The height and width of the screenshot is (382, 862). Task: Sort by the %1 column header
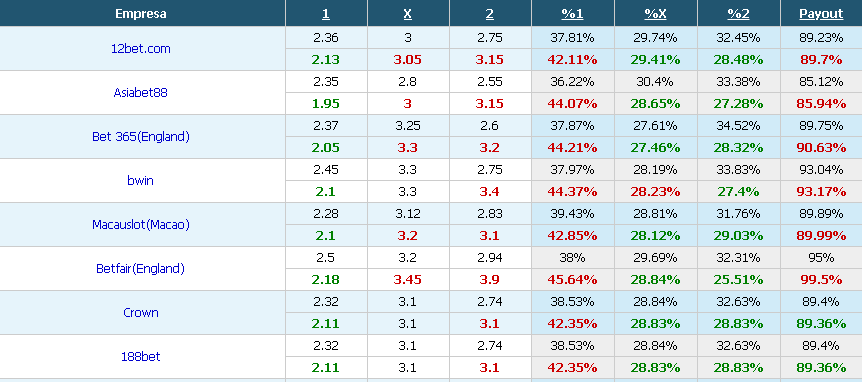point(572,14)
